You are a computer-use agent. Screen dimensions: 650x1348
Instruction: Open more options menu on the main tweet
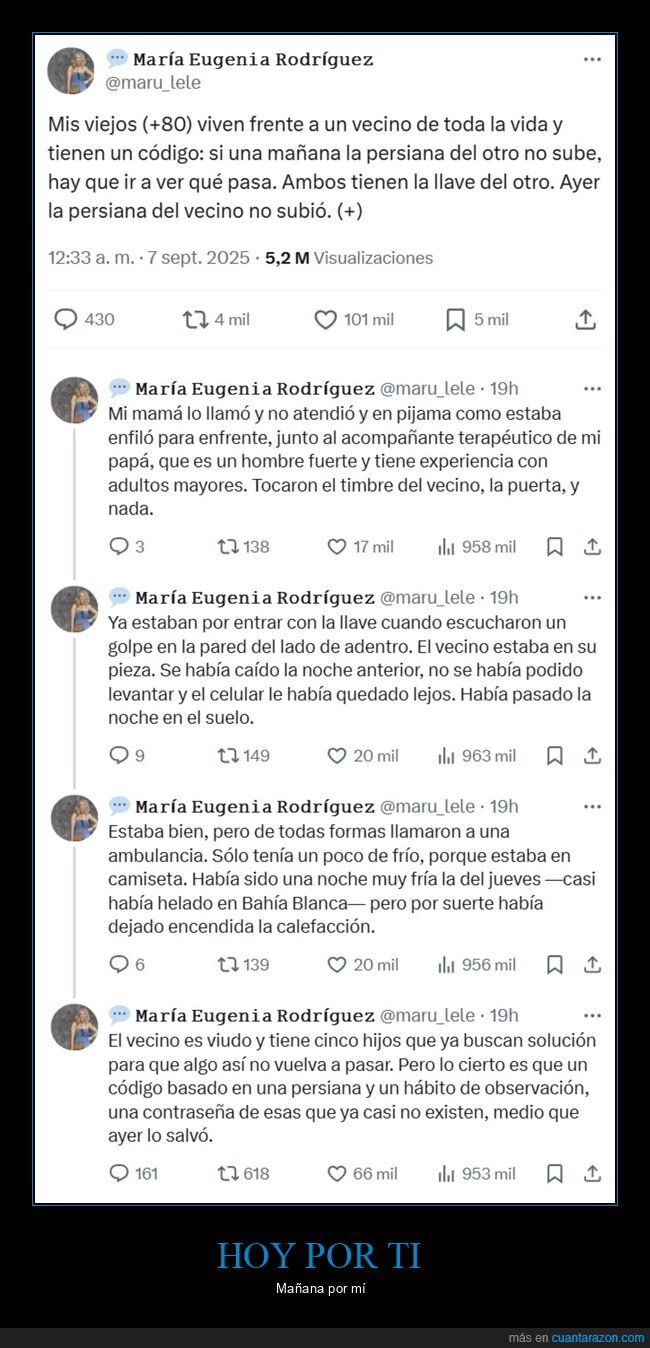[x=593, y=59]
